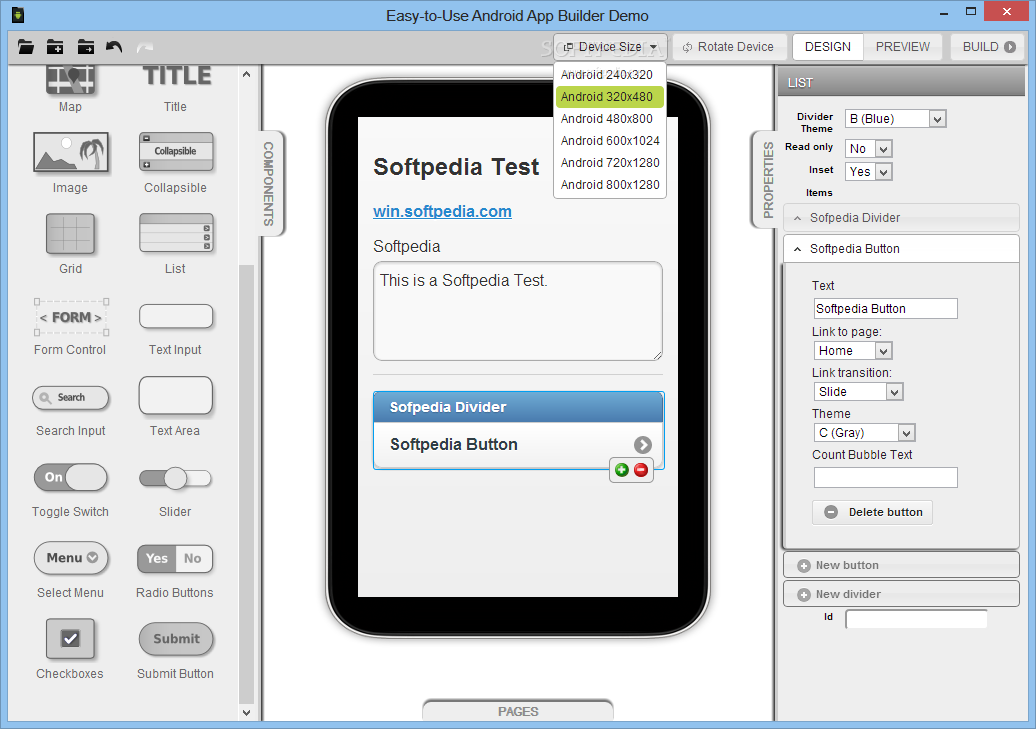Pick the Image component

click(x=71, y=152)
